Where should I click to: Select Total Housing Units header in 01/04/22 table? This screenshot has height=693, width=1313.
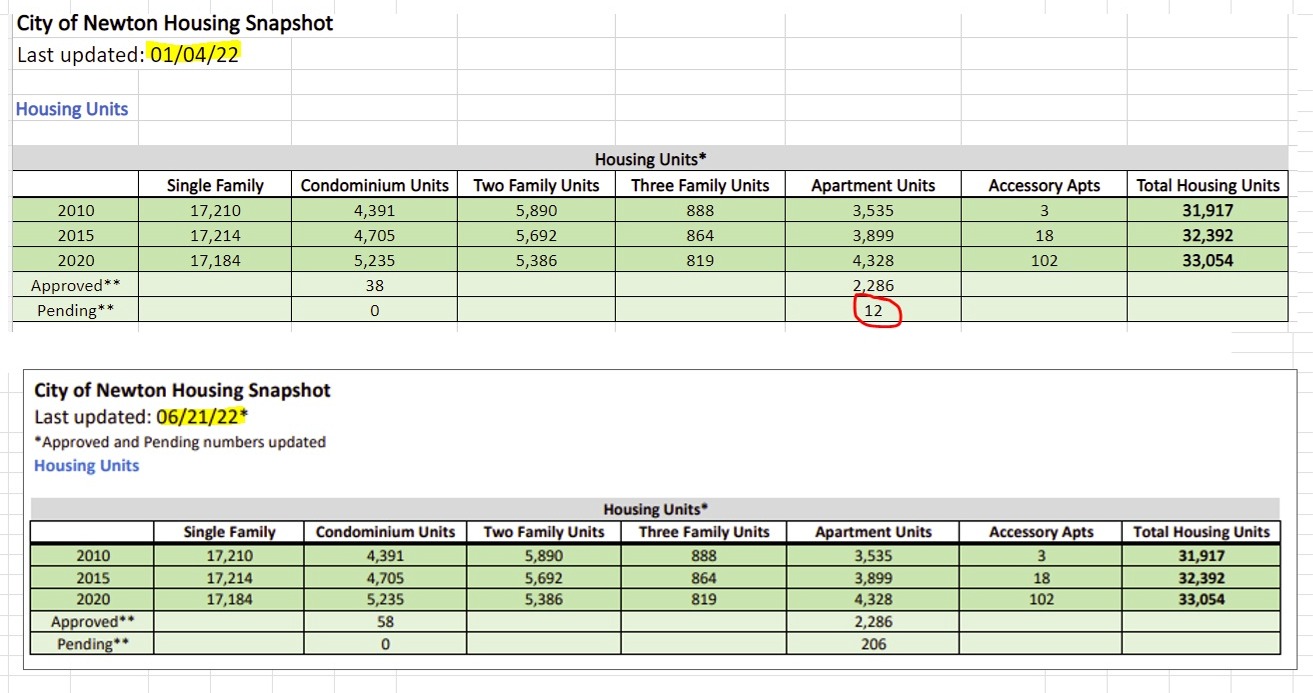coord(1208,185)
